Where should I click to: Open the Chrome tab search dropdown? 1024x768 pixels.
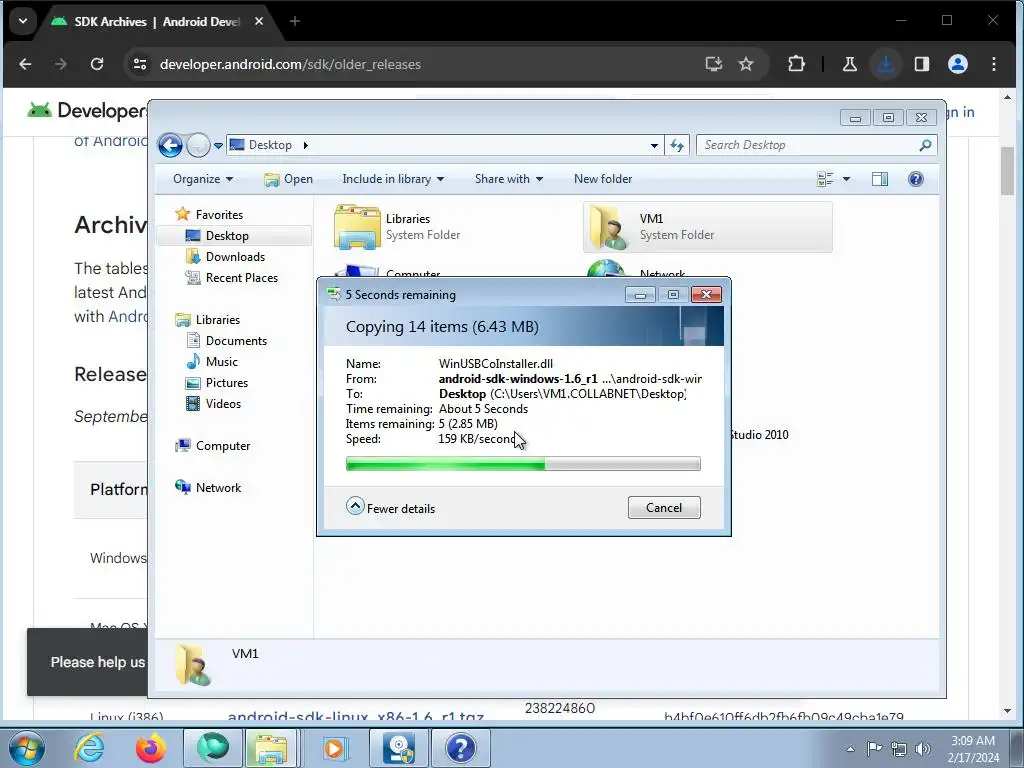pos(23,21)
